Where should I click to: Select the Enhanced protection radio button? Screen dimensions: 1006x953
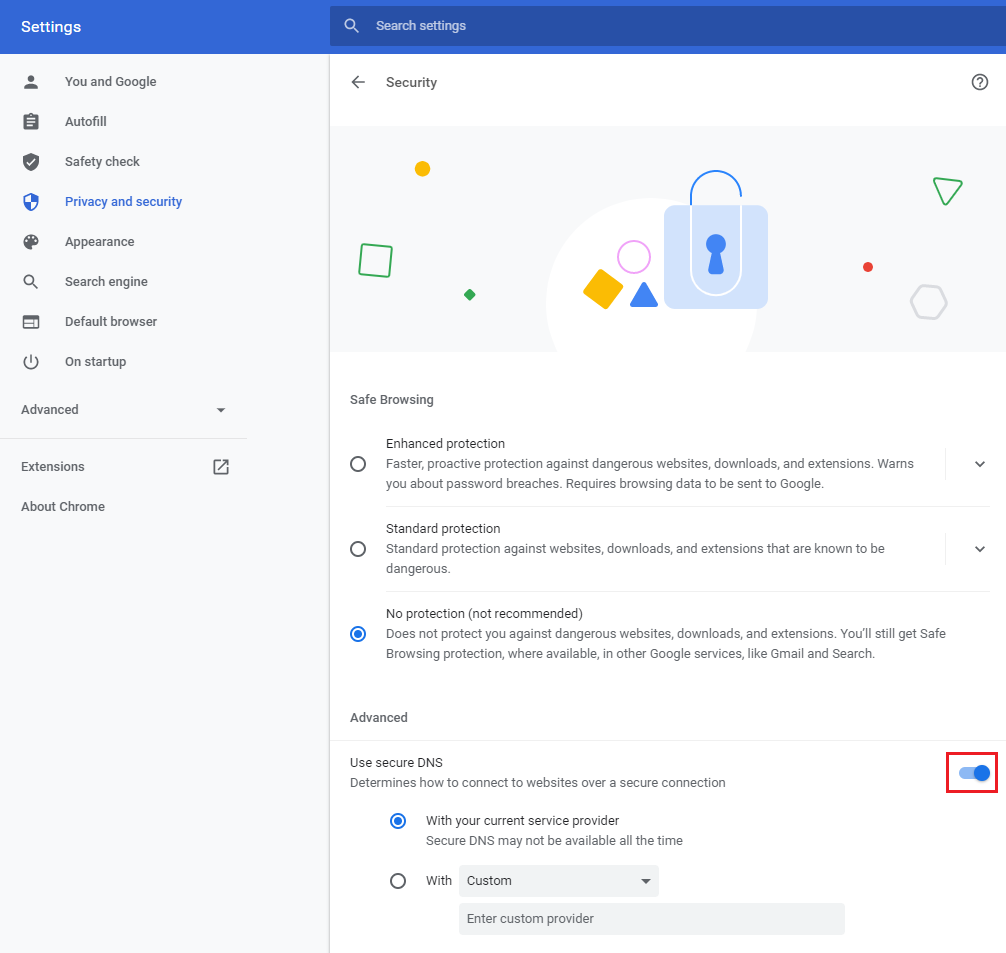[x=358, y=463]
